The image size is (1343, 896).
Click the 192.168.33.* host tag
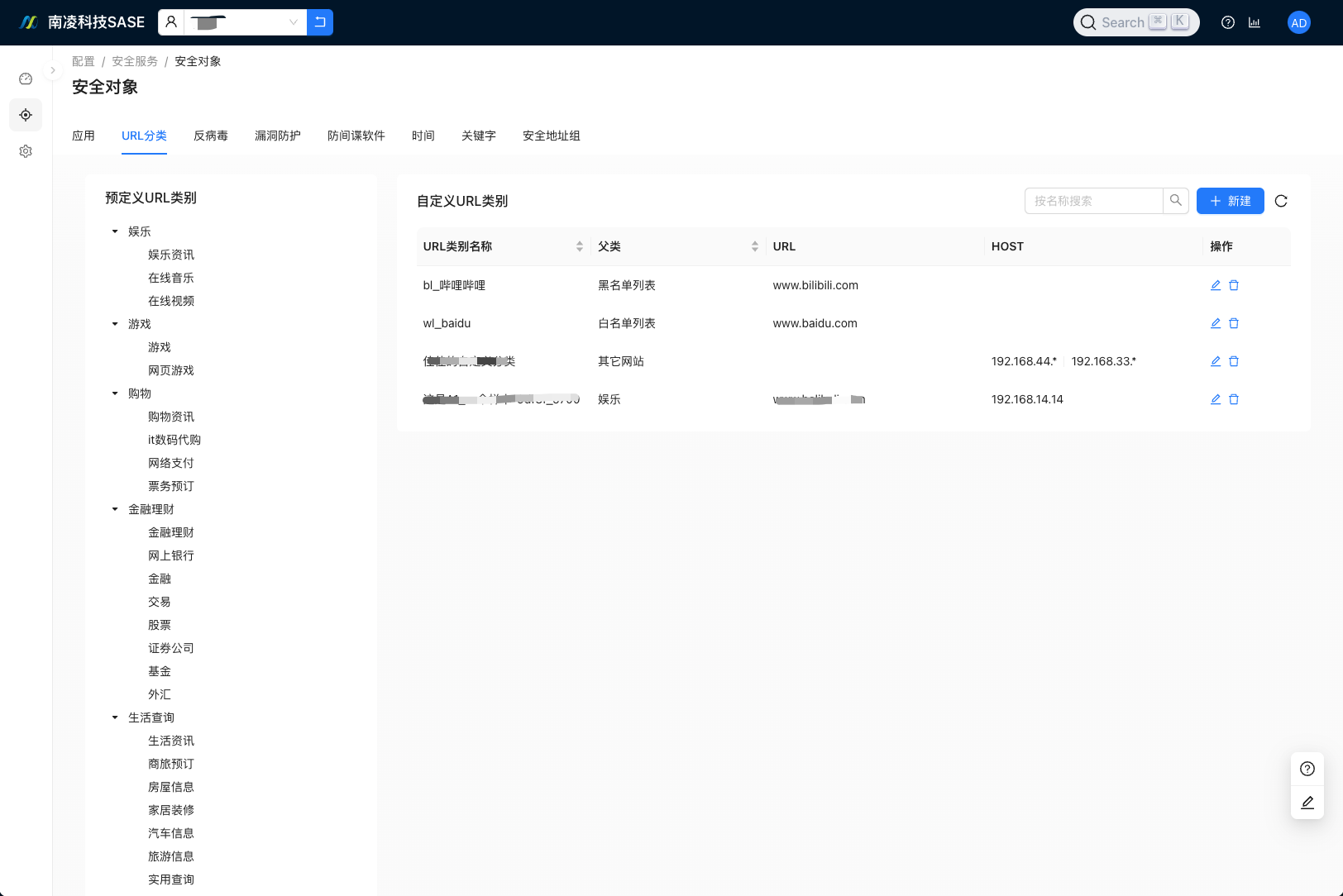coord(1103,361)
